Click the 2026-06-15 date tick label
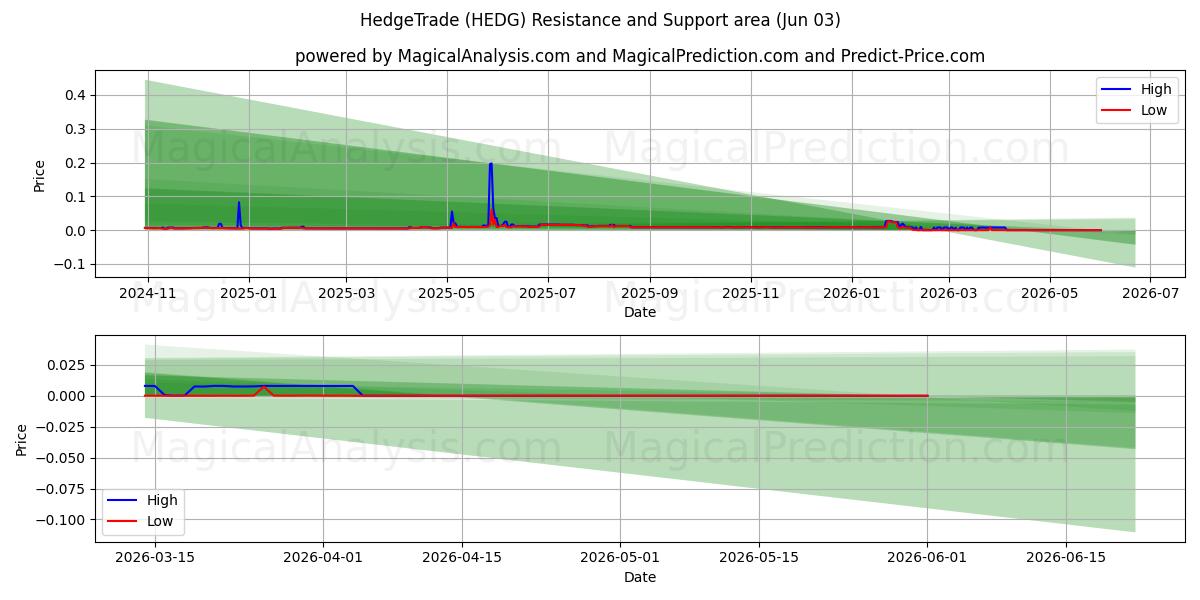 (x=1066, y=556)
